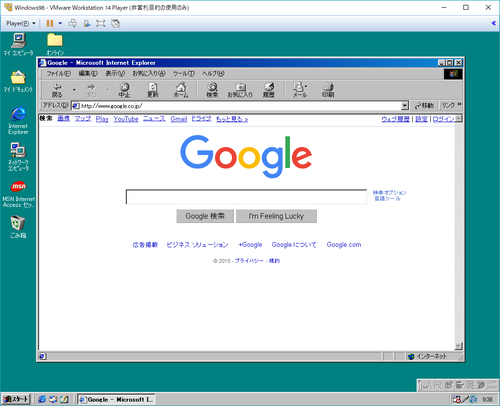Select the Recycle Bin (ごみ箱) icon
Image resolution: width=500 pixels, height=406 pixels.
(x=18, y=227)
